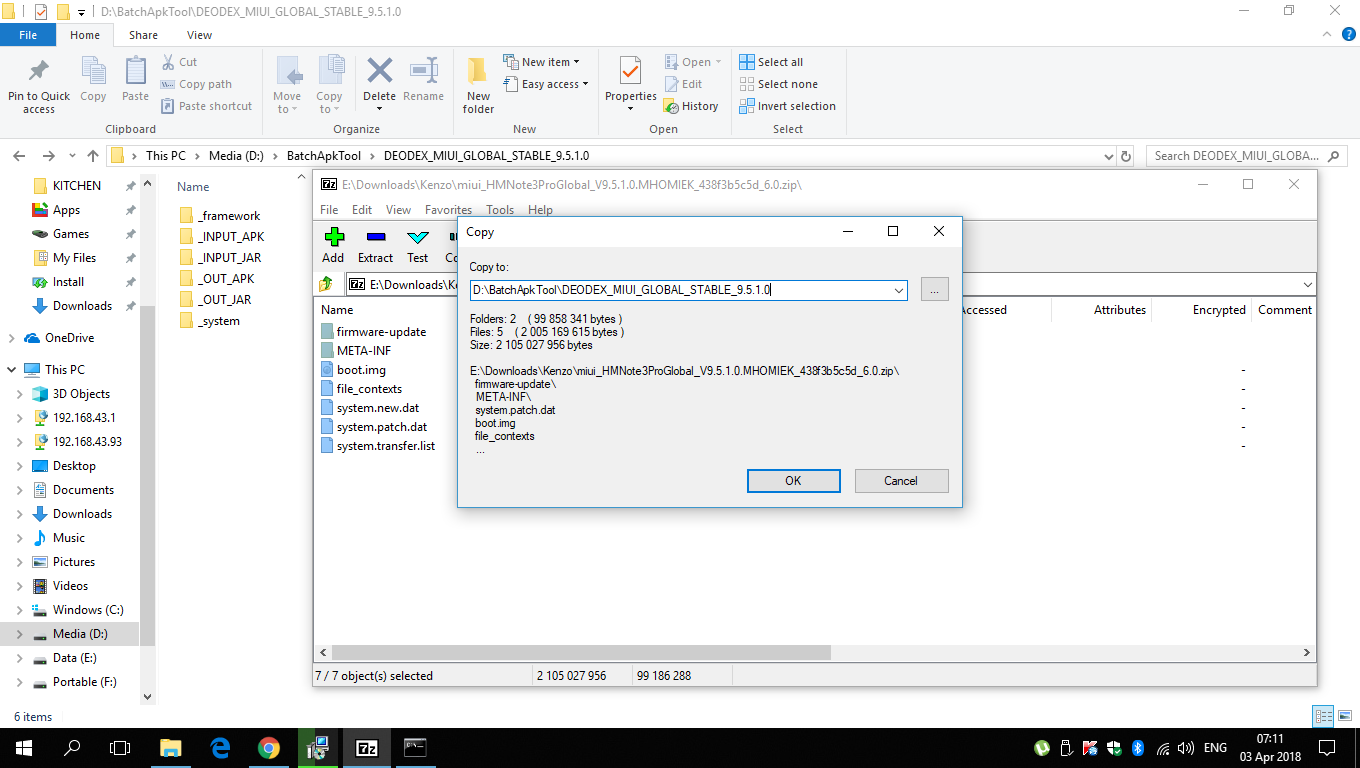Click the Rename ribbon icon
This screenshot has height=768, width=1360.
[x=424, y=71]
